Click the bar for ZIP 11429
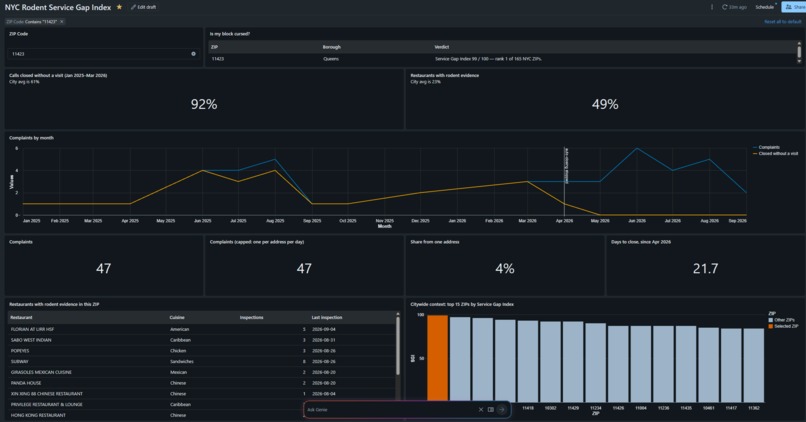This screenshot has width=806, height=422. pos(573,361)
